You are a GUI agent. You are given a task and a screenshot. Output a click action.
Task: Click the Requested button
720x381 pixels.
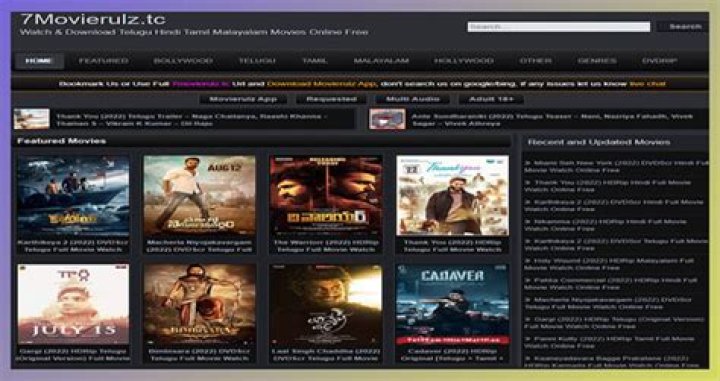click(331, 99)
